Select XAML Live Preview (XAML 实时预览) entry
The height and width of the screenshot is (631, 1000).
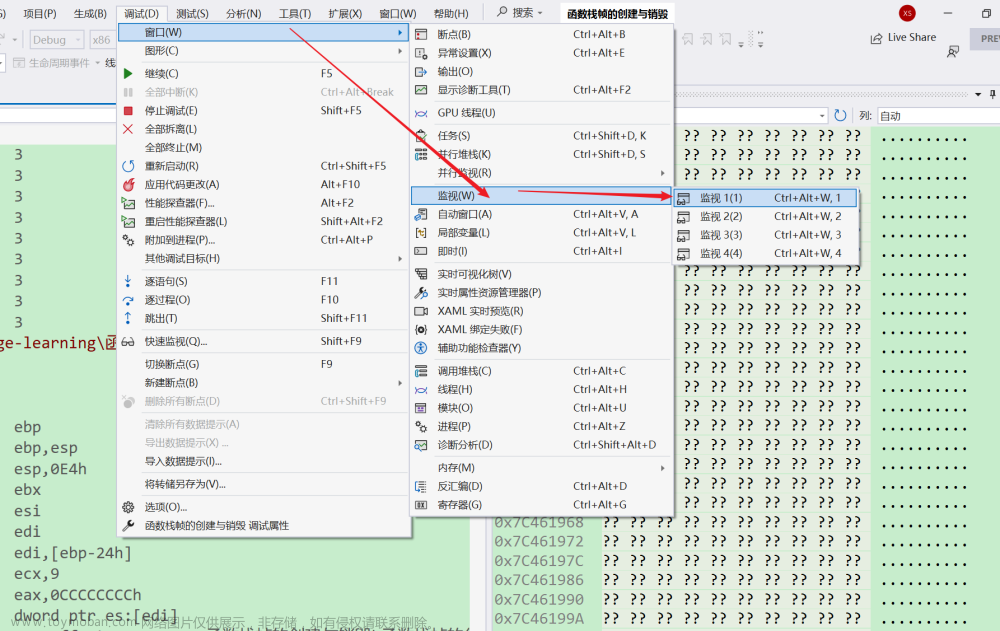click(541, 311)
